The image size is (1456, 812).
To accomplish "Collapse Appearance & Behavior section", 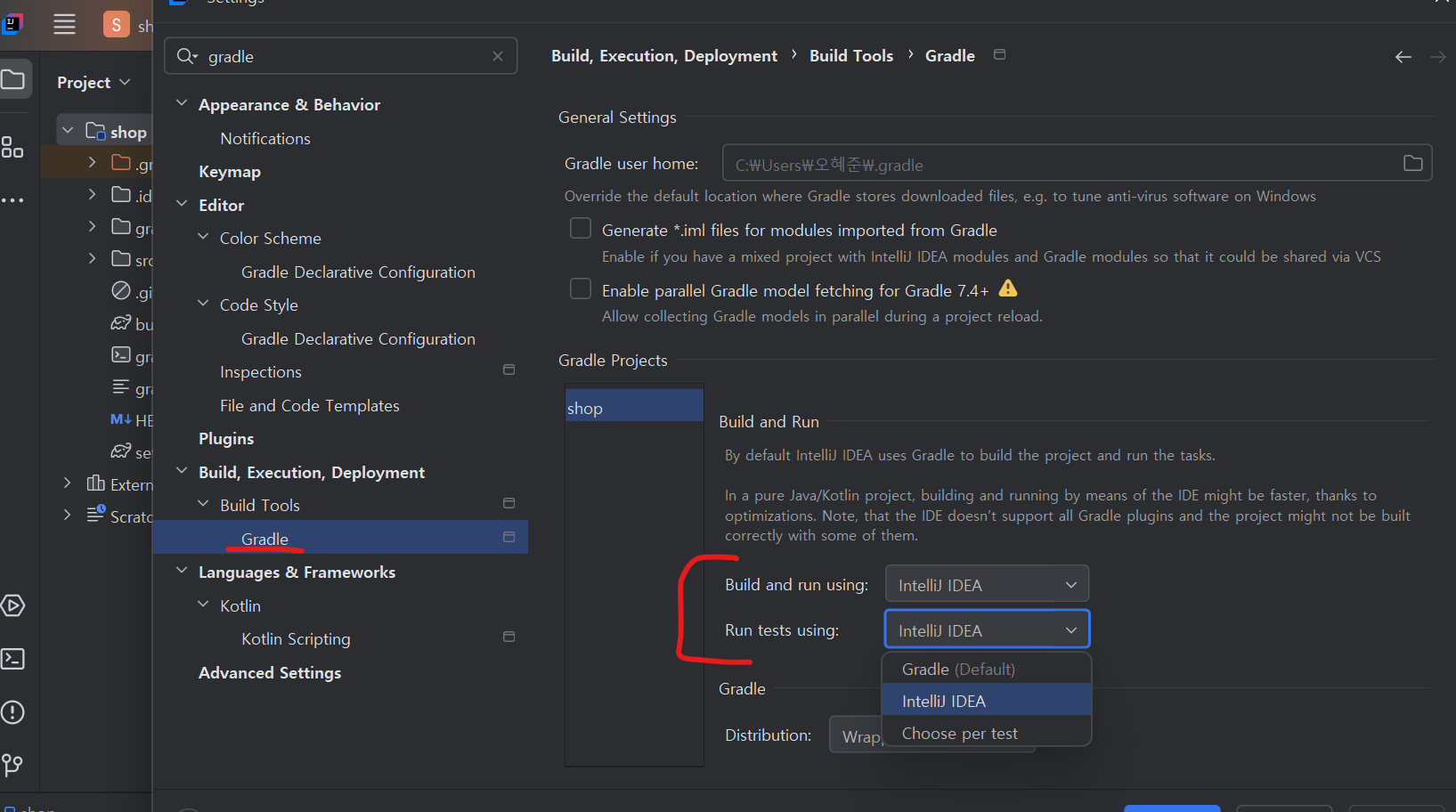I will (x=182, y=103).
